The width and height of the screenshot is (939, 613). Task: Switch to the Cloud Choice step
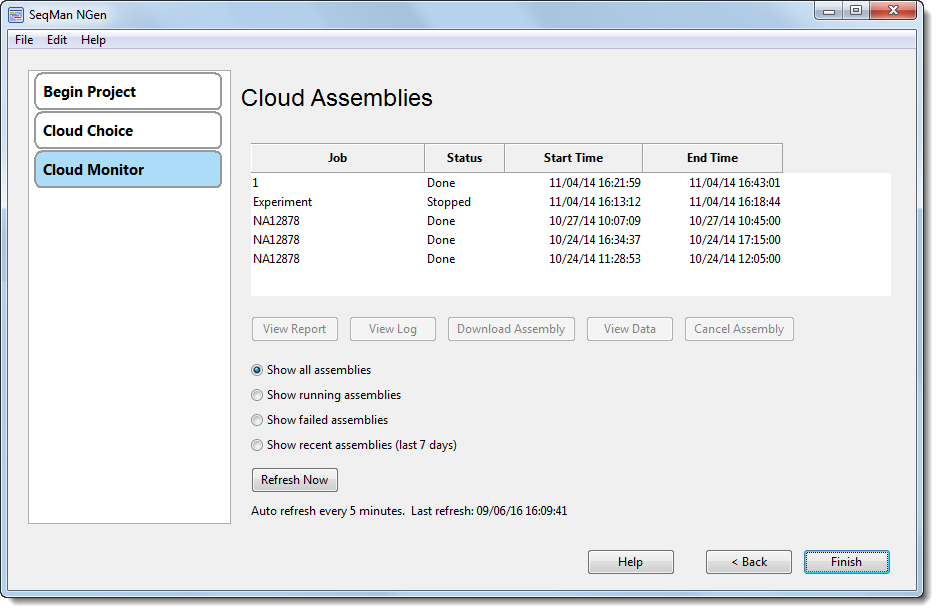128,131
